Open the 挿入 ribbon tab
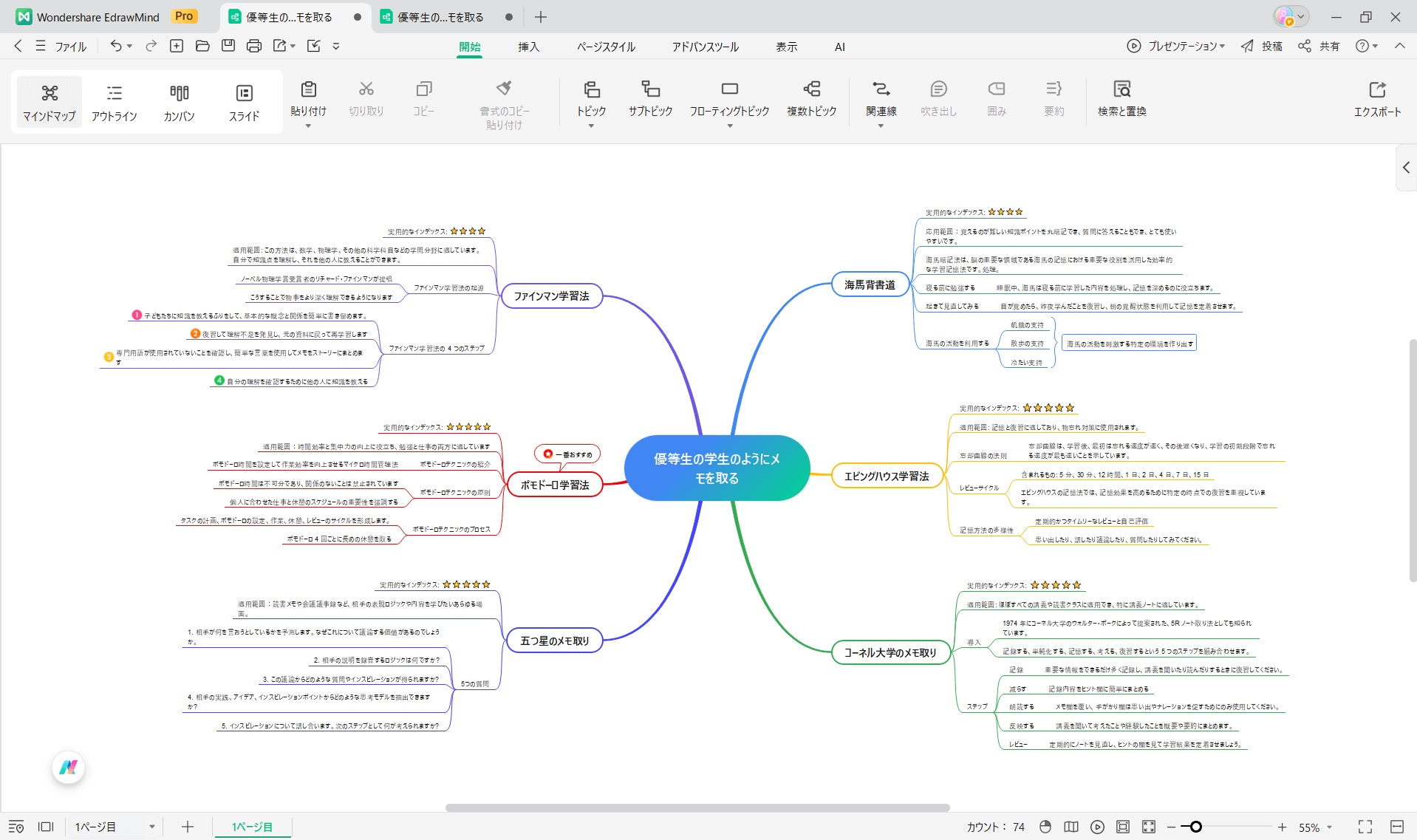 528,47
